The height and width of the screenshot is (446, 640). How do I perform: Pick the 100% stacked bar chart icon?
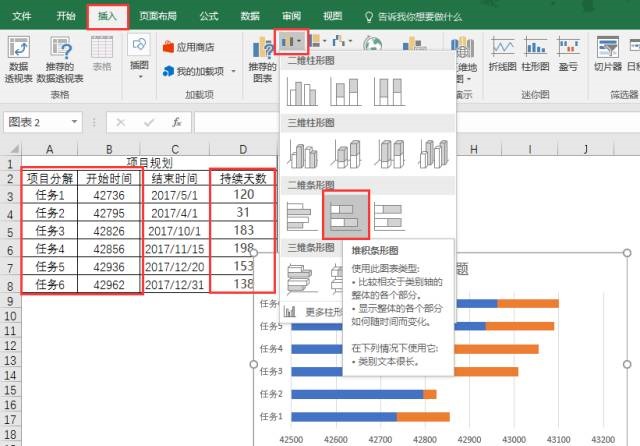387,214
